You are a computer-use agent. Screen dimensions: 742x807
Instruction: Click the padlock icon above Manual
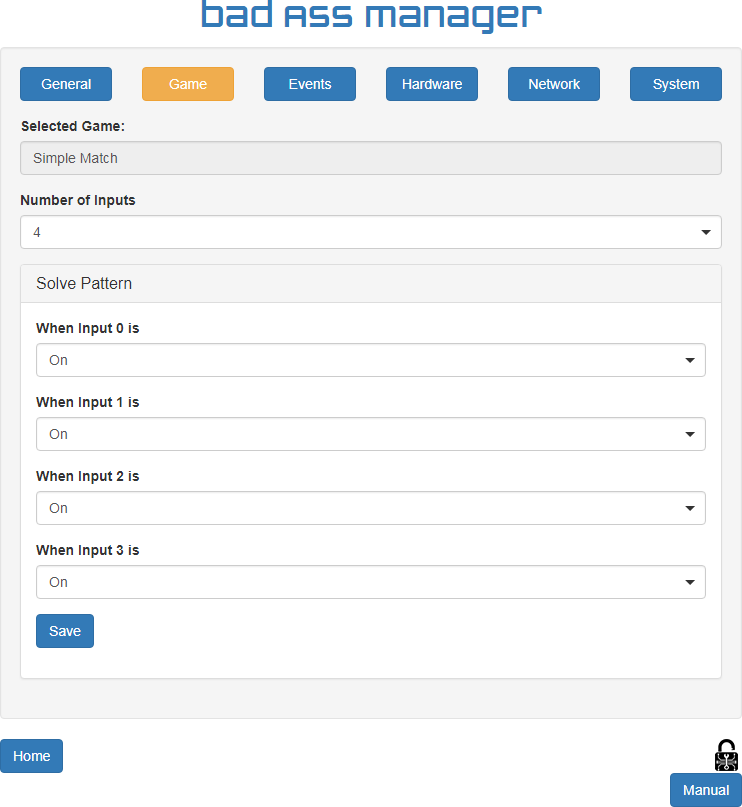click(x=726, y=755)
